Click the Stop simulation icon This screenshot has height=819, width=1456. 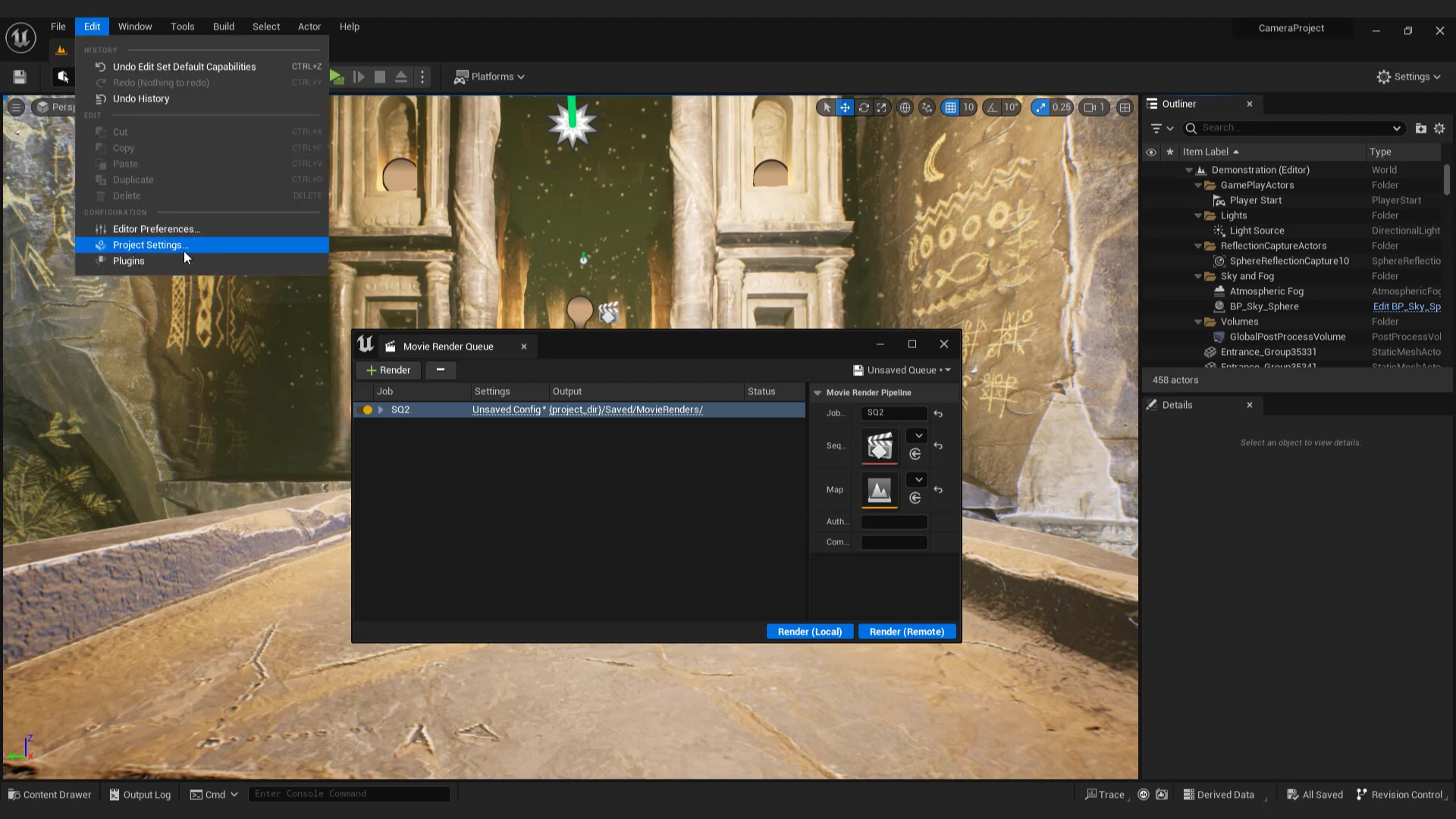click(x=380, y=77)
